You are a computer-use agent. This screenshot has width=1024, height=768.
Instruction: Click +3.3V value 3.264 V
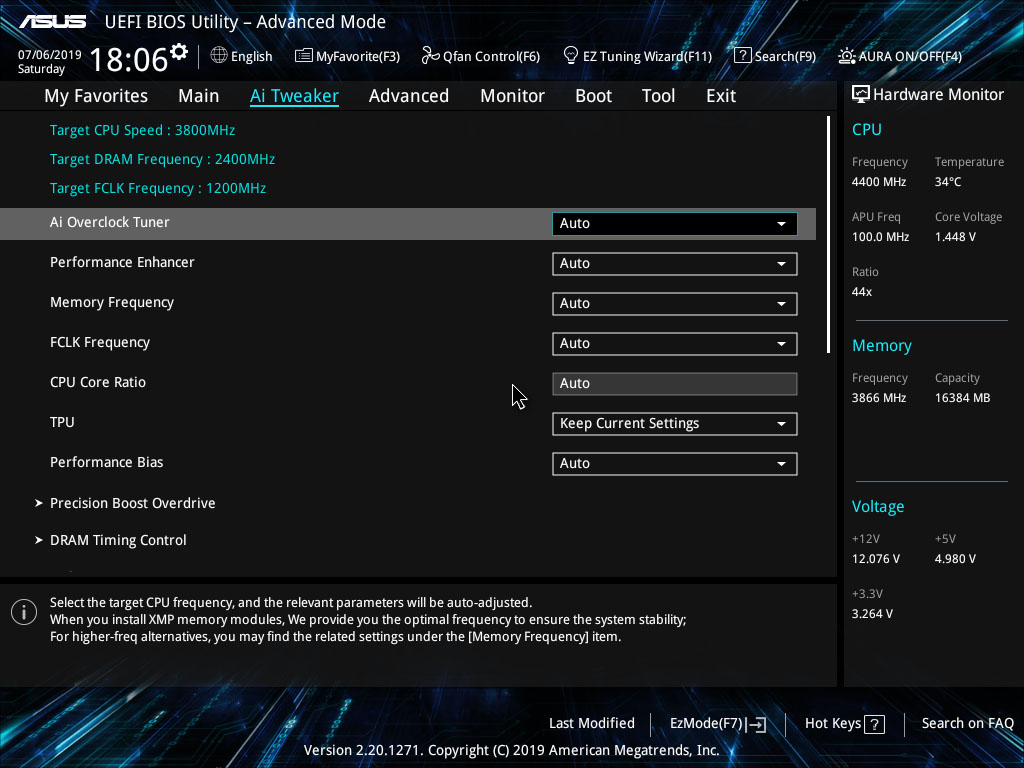tap(872, 614)
